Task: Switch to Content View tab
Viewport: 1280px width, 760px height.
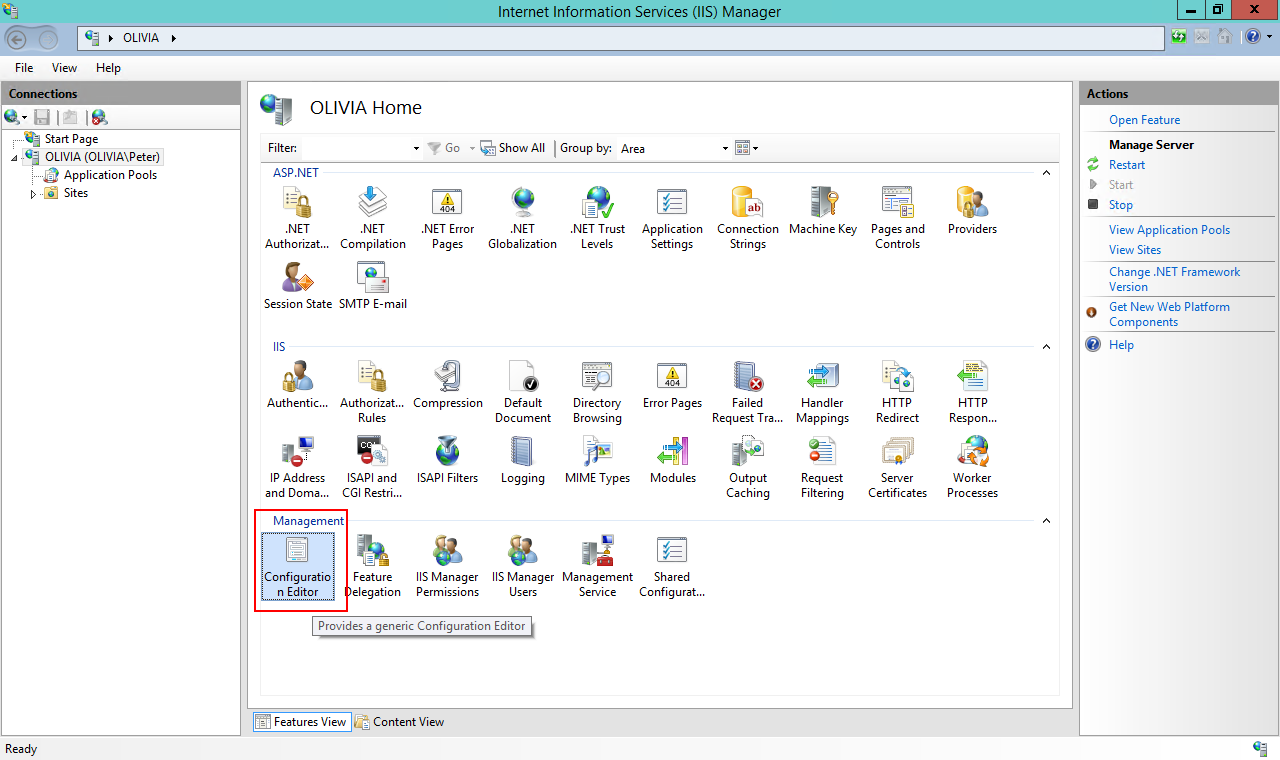Action: tap(399, 722)
